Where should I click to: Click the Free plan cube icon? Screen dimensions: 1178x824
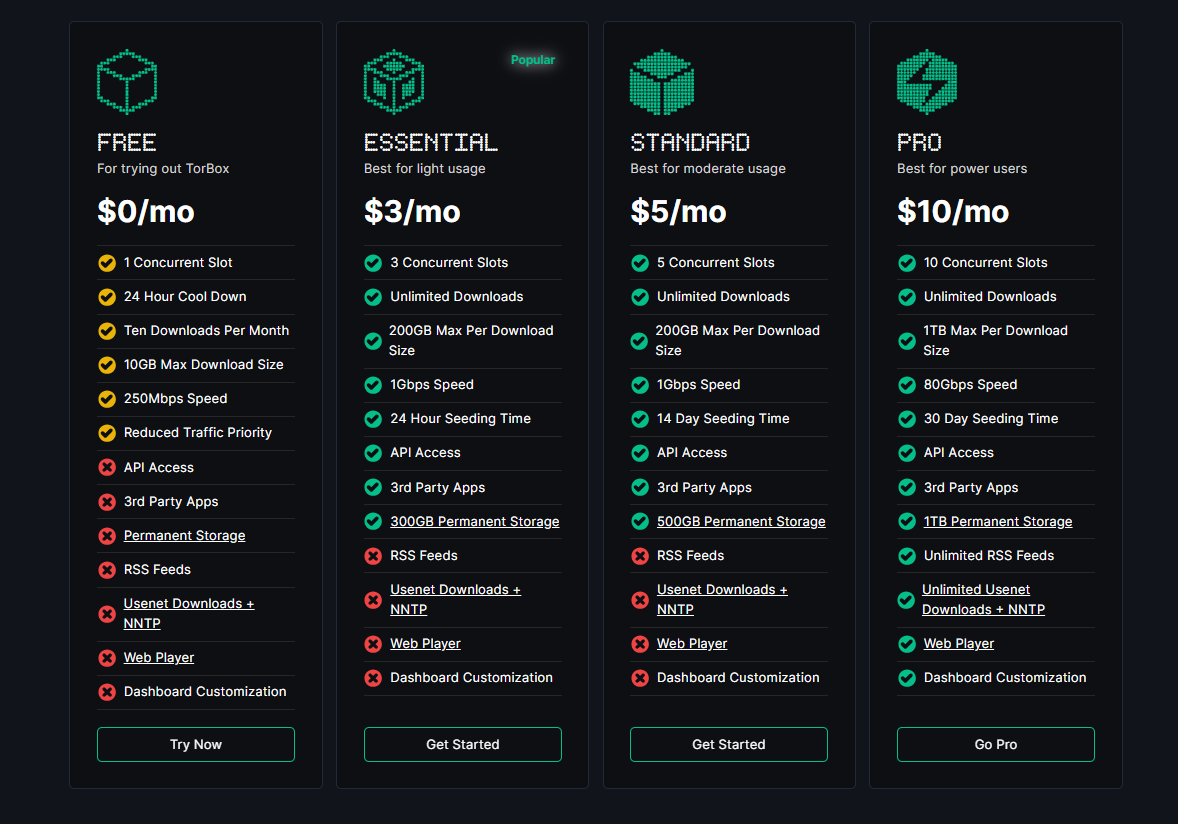[127, 82]
